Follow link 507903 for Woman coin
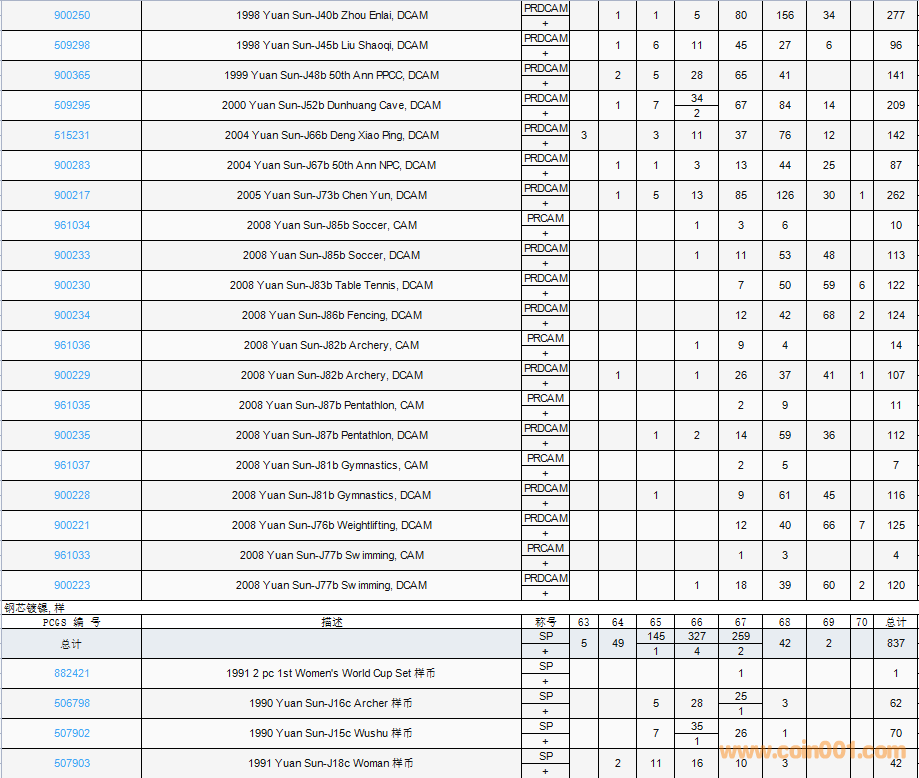Screen dimensions: 919x778 coord(71,763)
